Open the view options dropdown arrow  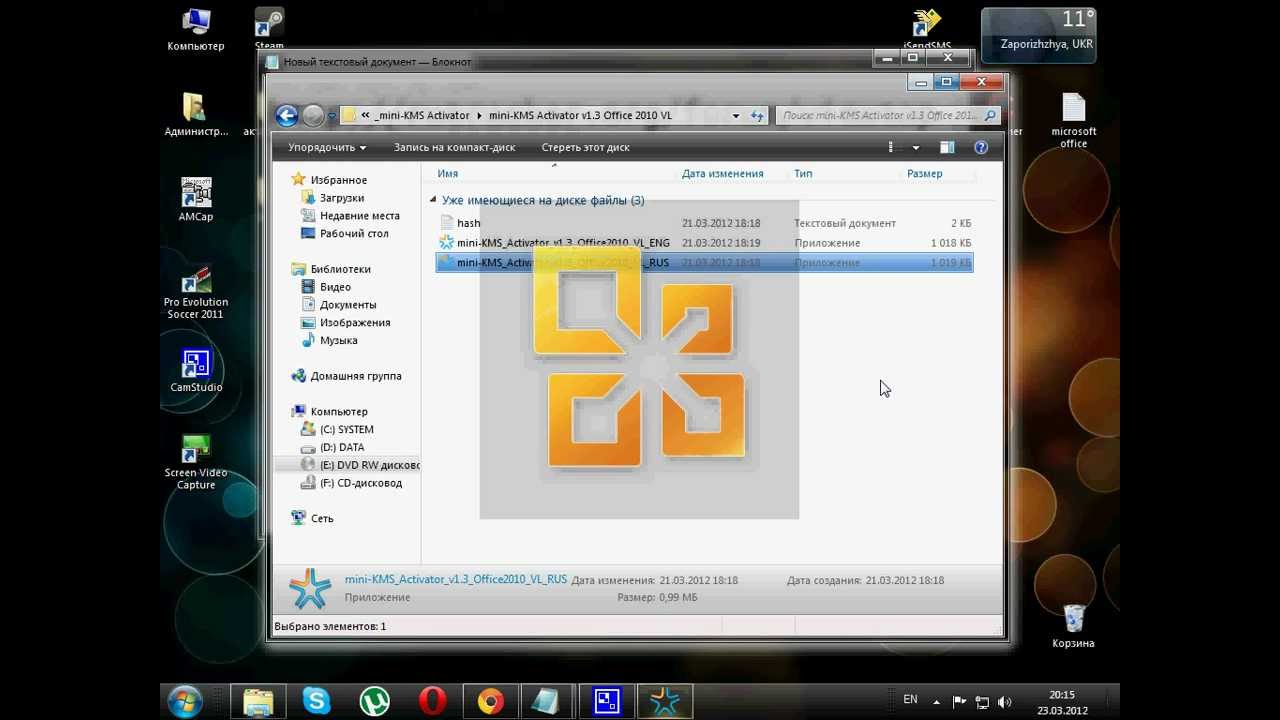point(916,147)
